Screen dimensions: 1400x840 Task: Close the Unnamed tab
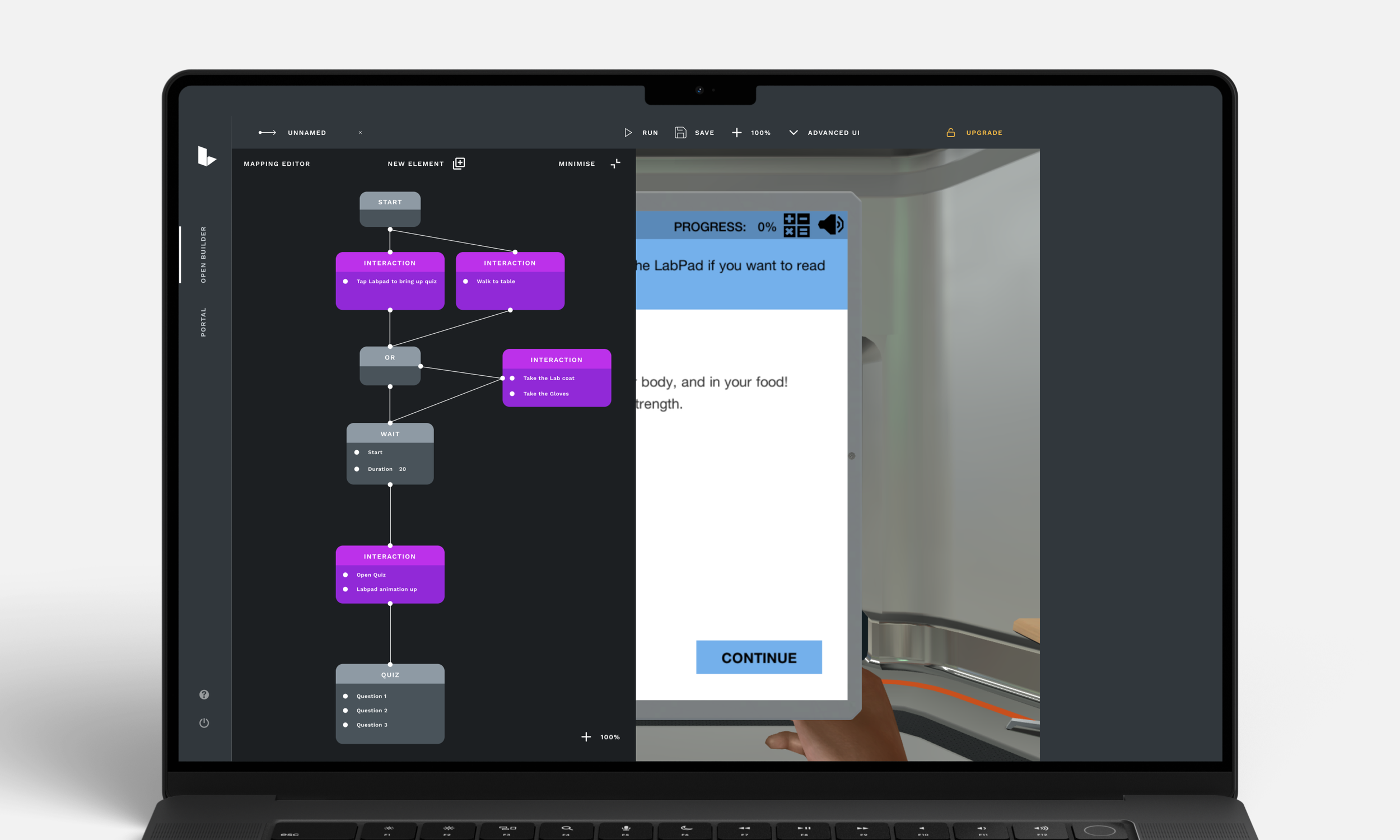click(x=360, y=133)
